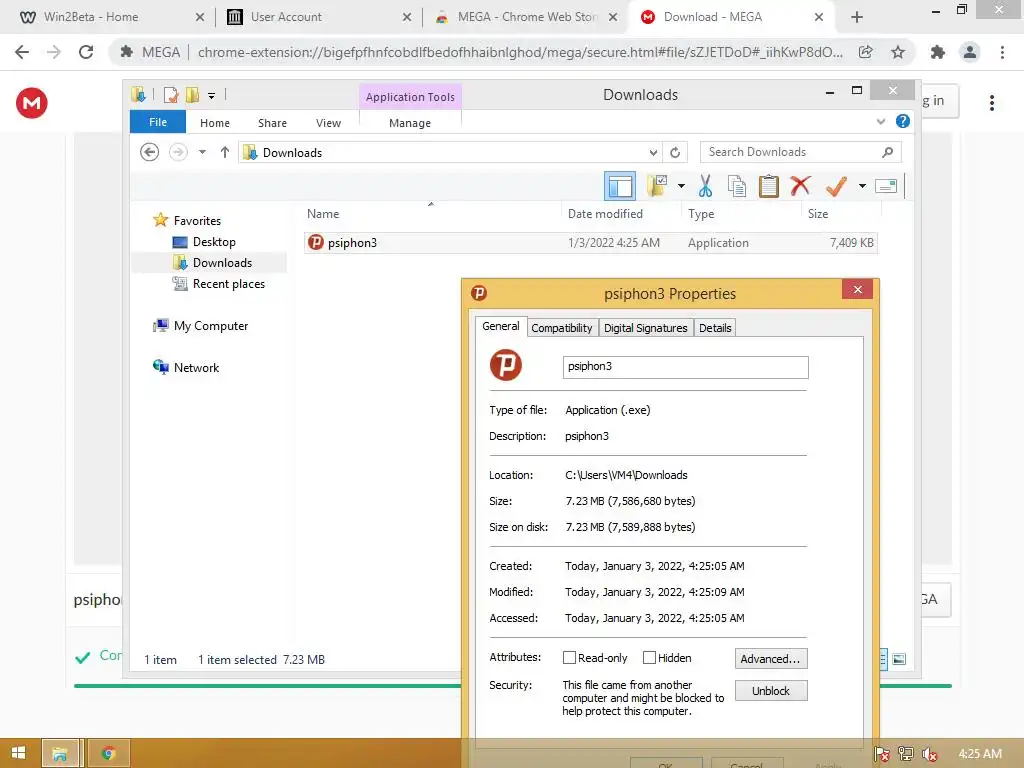Click the preview pane toggle icon in Explorer toolbar
1024x768 pixels.
pyautogui.click(x=619, y=186)
